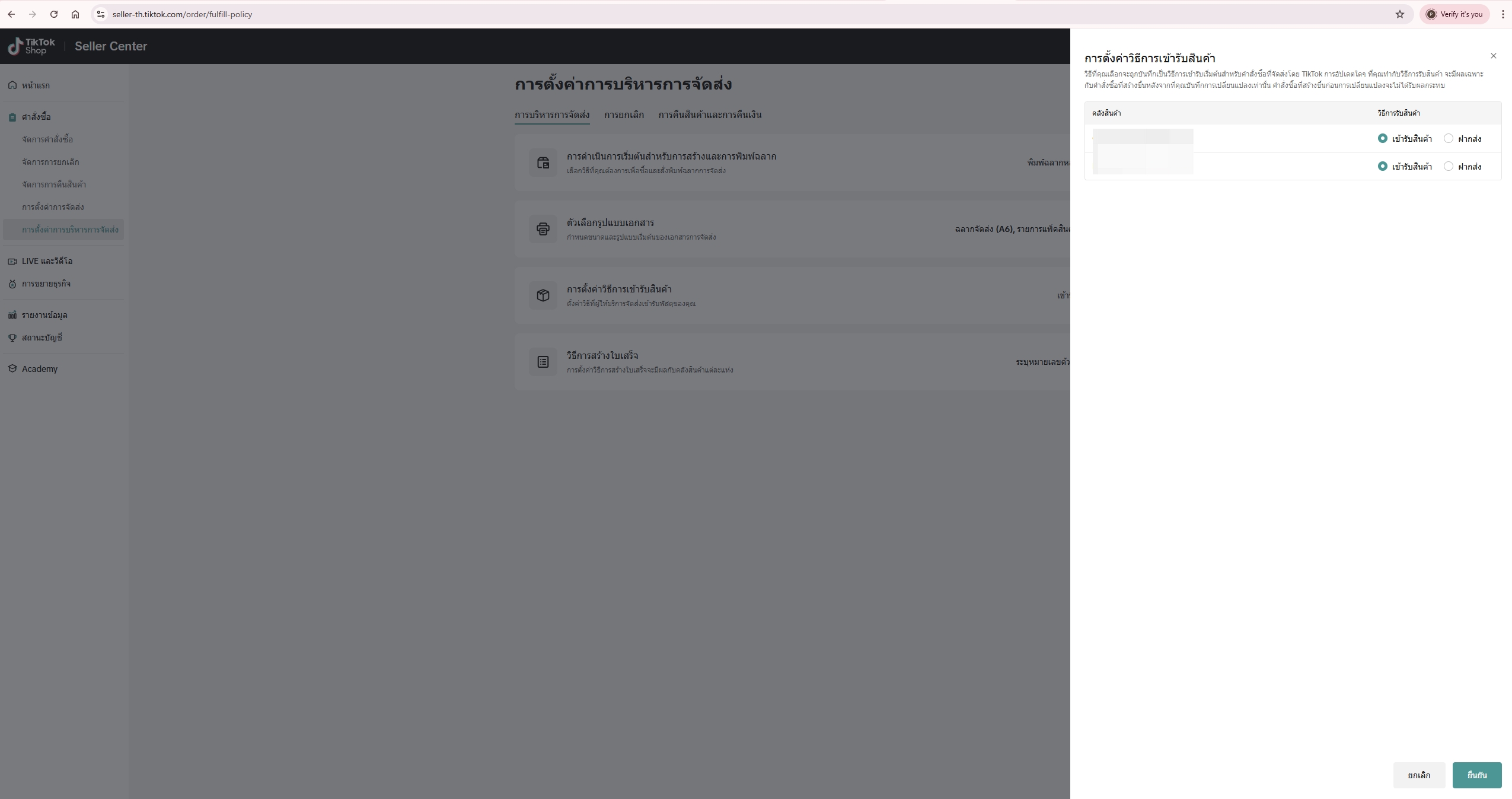The image size is (1512, 799).
Task: Click the รายงานข้อมูล chart icon in sidebar
Action: click(x=12, y=315)
